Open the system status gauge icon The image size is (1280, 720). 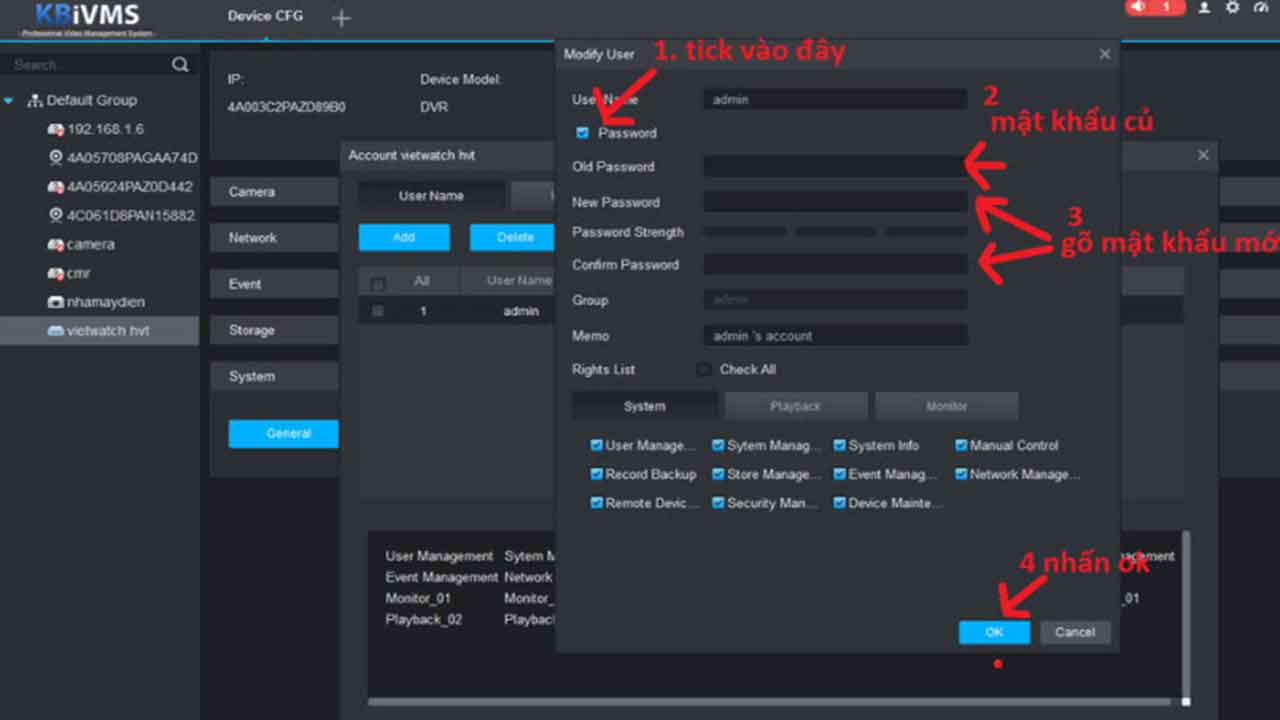1260,7
